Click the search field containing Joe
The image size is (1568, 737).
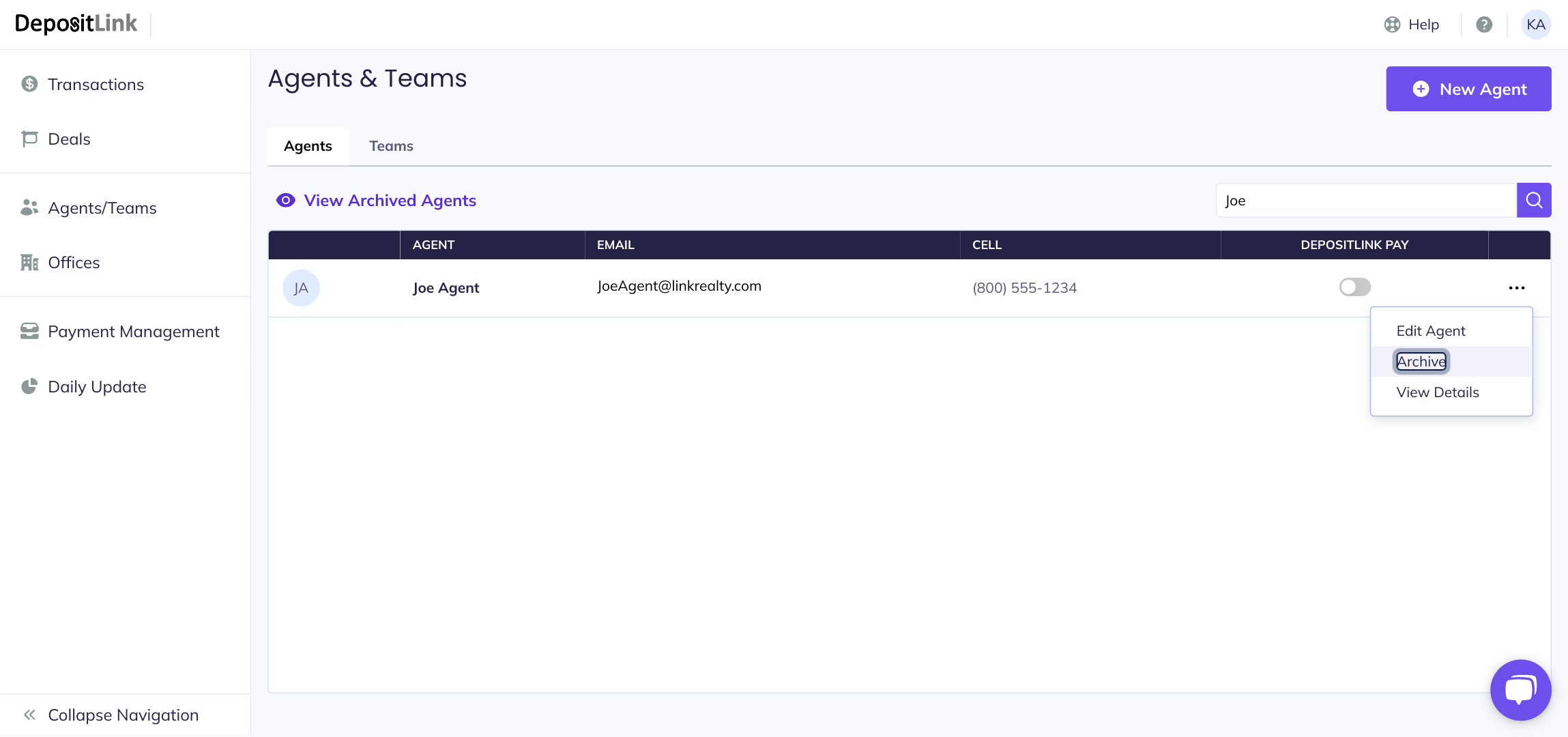pyautogui.click(x=1365, y=201)
